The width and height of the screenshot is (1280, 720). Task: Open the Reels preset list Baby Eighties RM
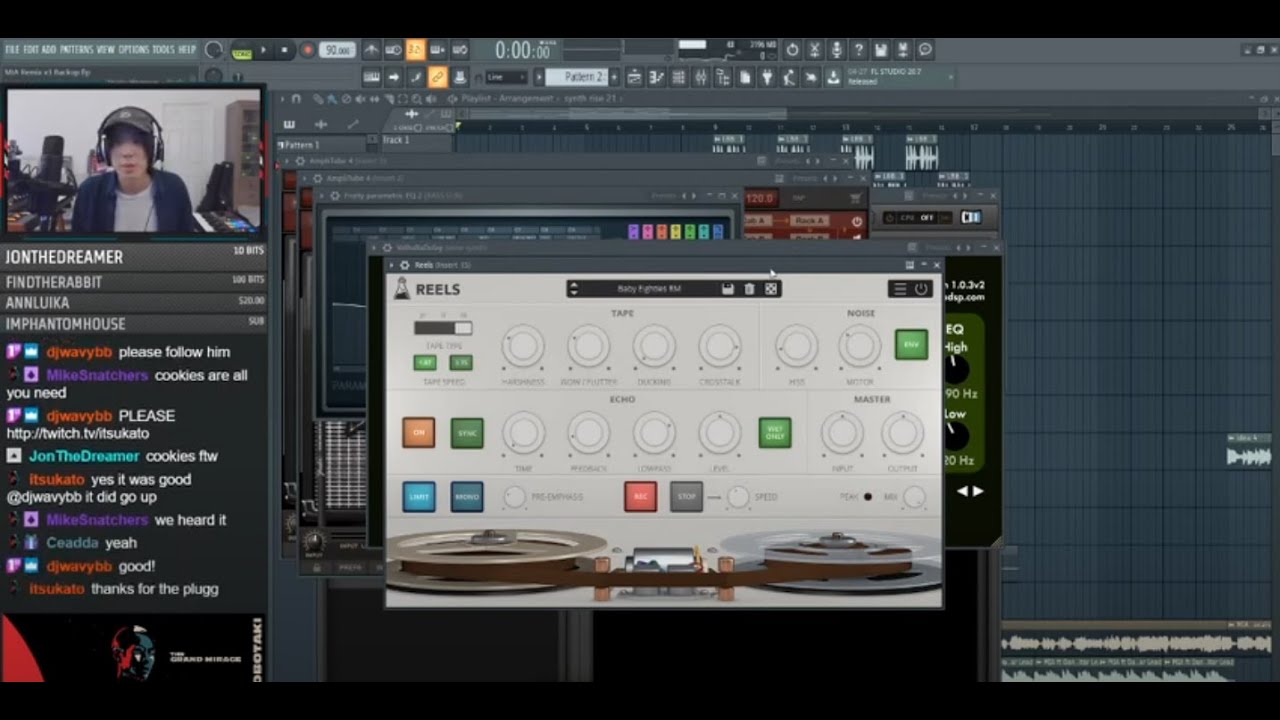coord(649,289)
